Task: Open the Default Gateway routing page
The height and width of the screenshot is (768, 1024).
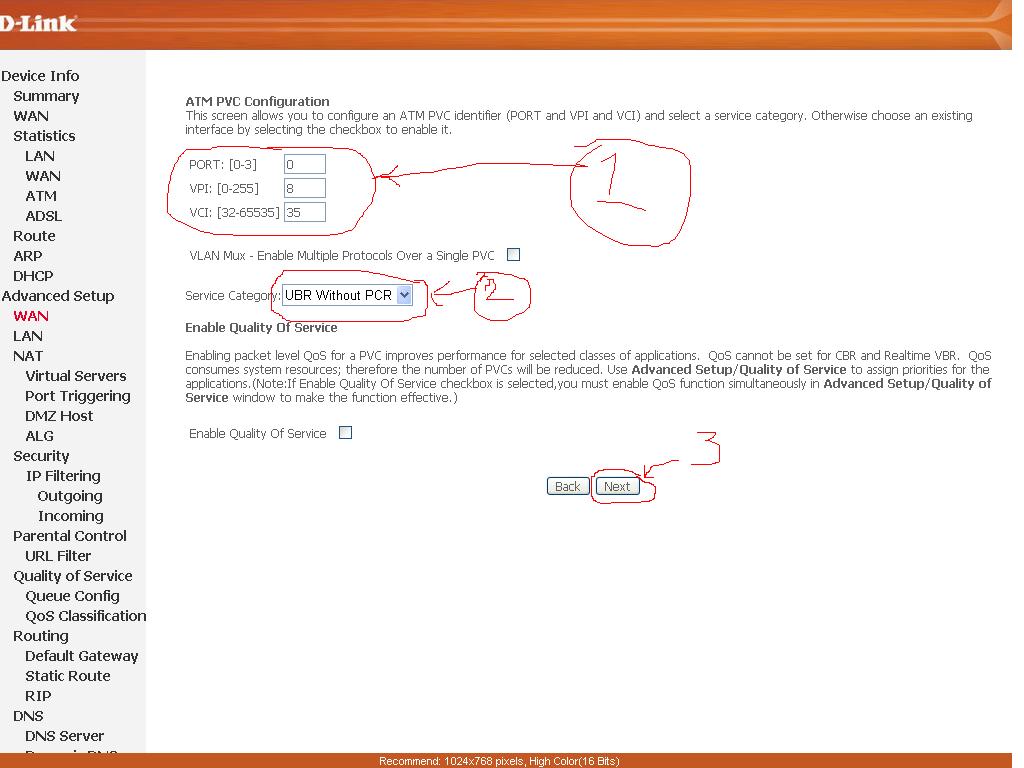Action: pos(82,656)
